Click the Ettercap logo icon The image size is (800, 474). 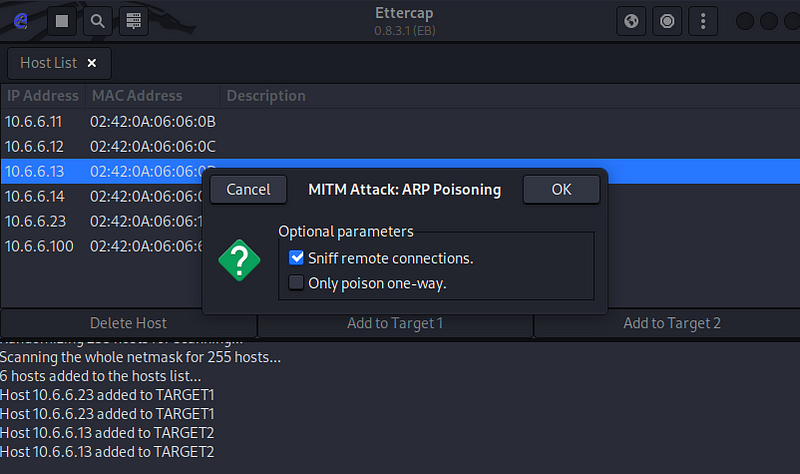[x=21, y=21]
